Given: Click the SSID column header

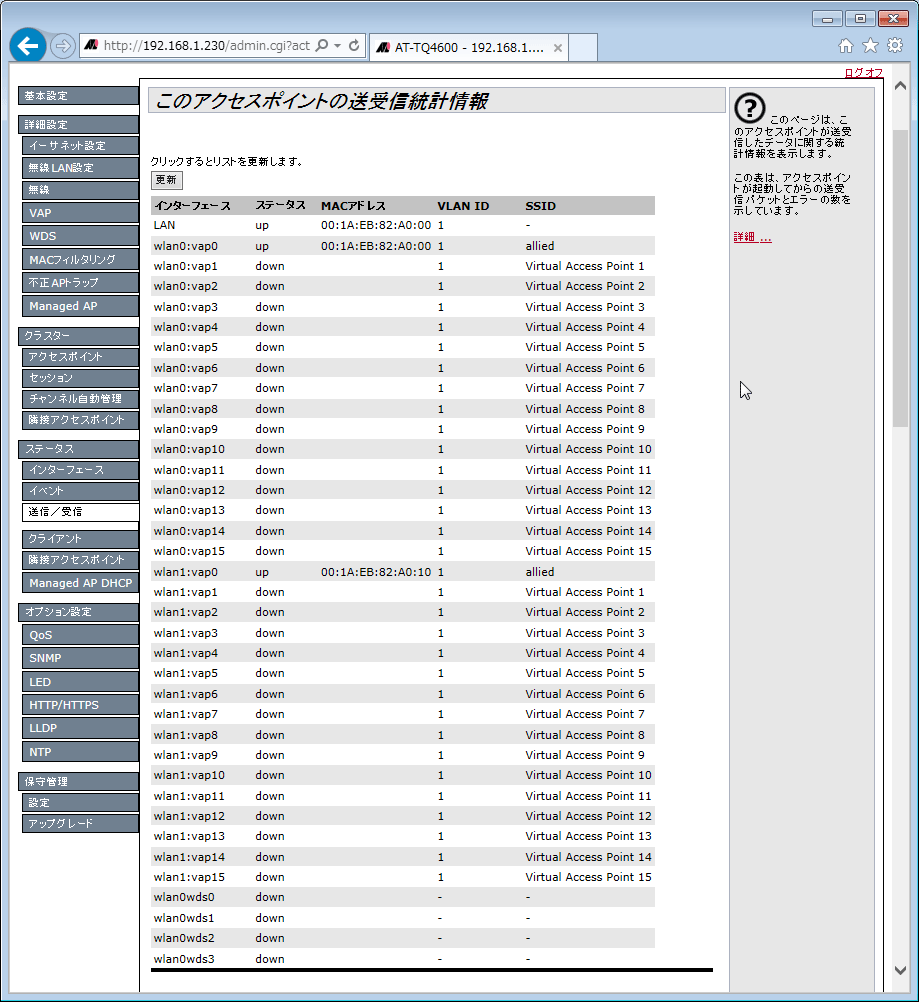Looking at the screenshot, I should pos(541,206).
